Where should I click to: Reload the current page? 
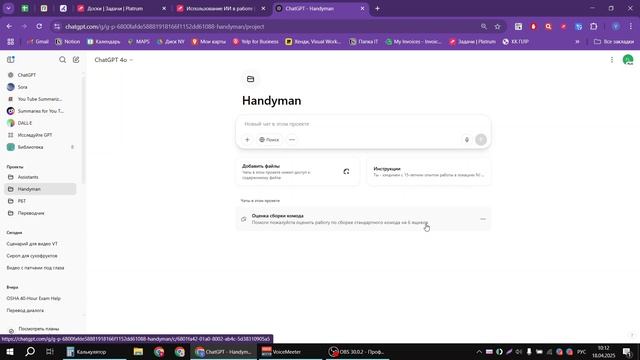click(x=39, y=27)
